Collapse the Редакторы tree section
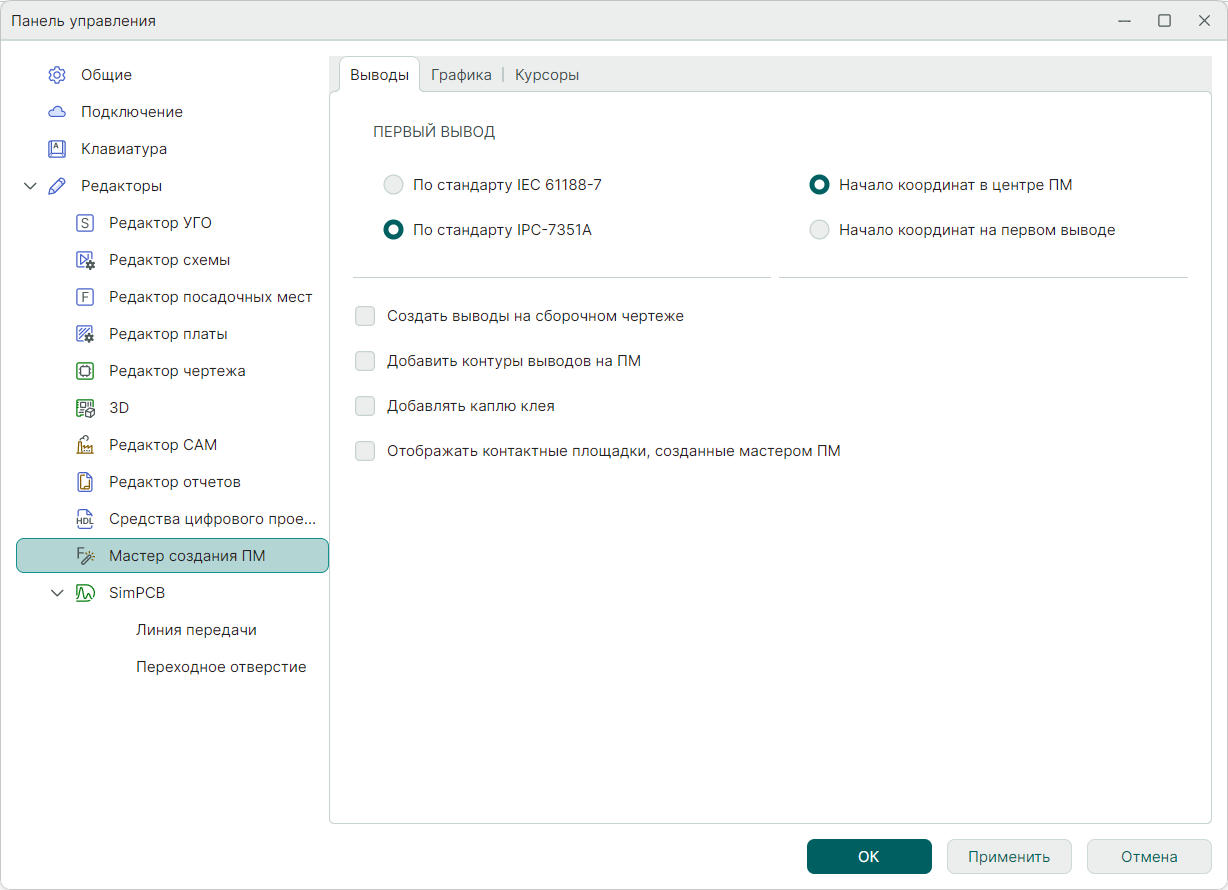 point(30,186)
